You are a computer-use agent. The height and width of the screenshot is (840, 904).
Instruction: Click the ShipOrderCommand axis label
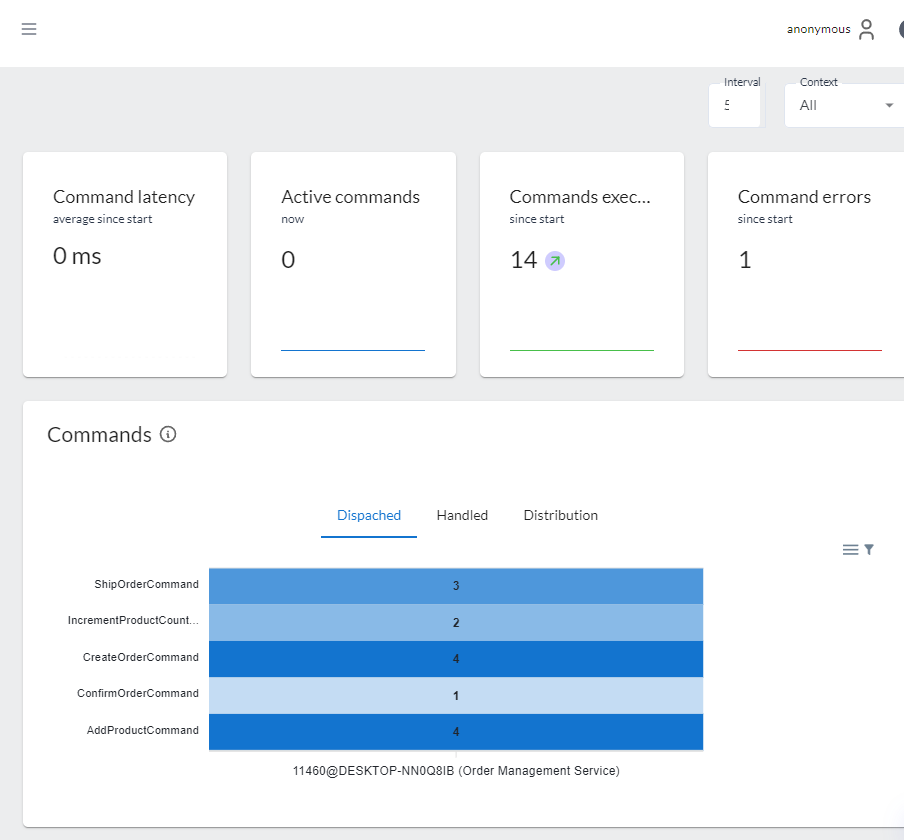[x=146, y=584]
